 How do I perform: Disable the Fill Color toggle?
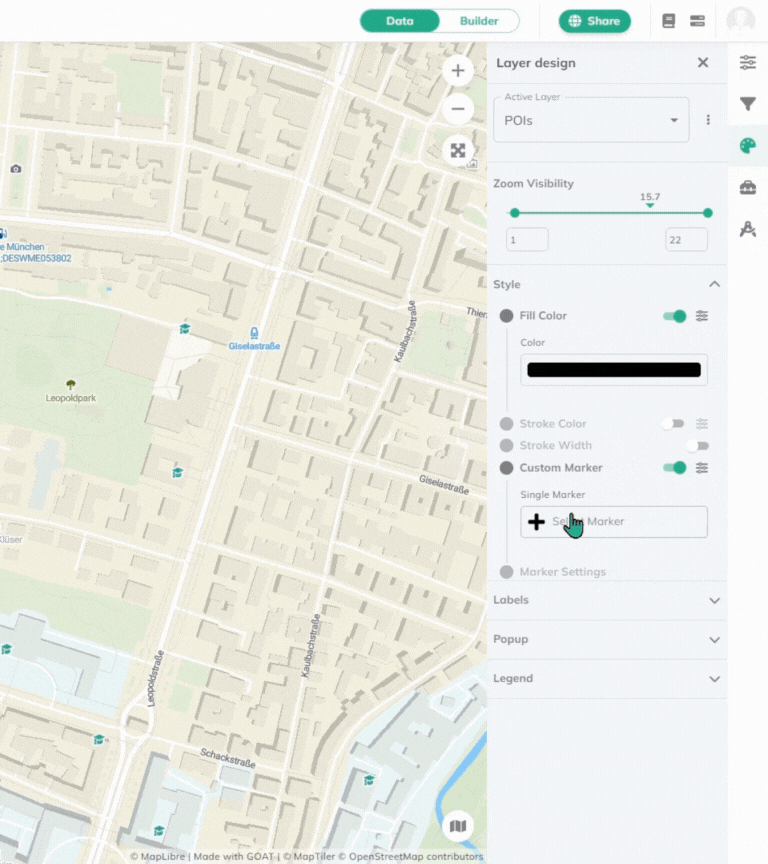click(x=675, y=316)
